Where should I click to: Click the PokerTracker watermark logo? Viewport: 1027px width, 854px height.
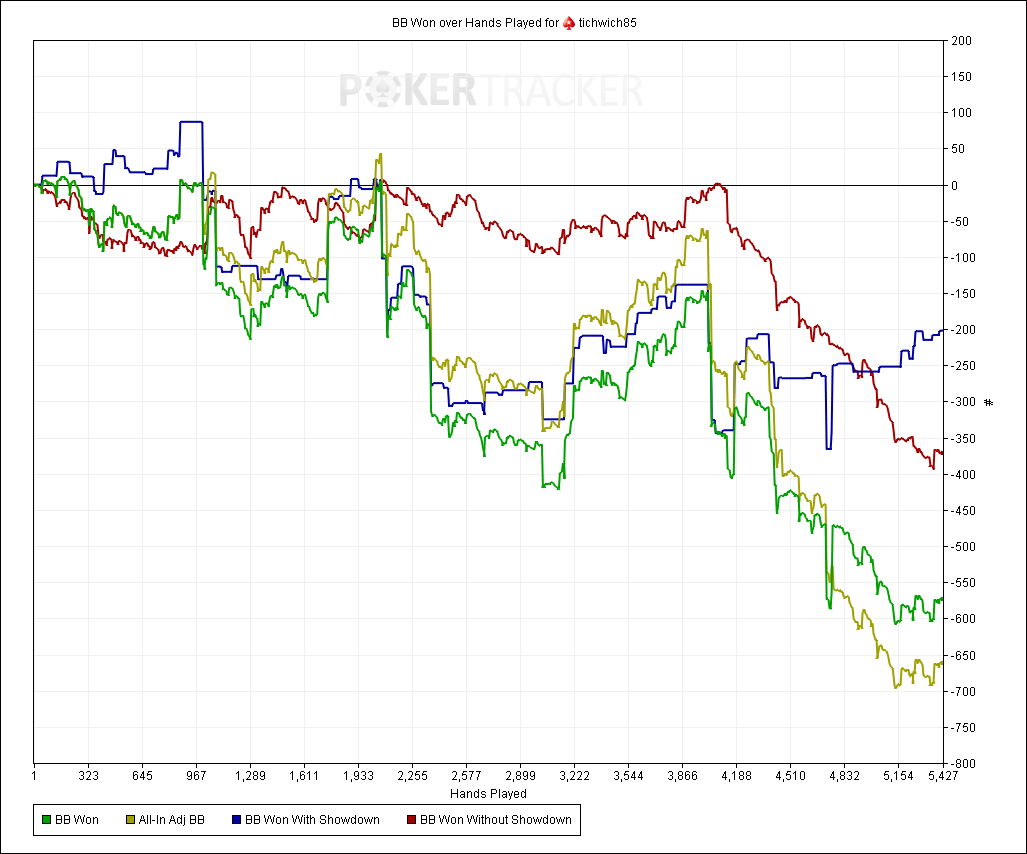point(491,90)
